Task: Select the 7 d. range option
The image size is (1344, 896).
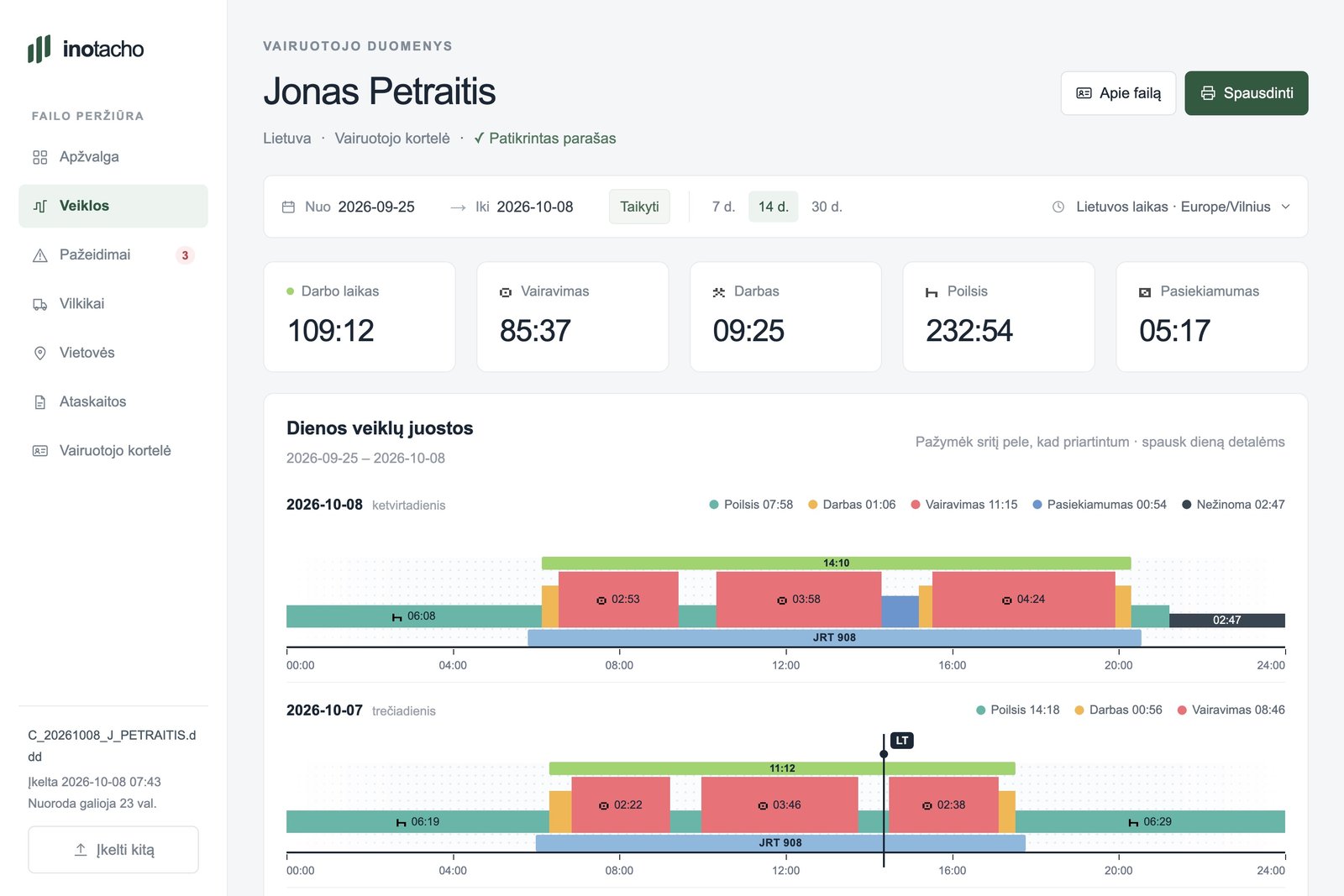Action: (x=723, y=207)
